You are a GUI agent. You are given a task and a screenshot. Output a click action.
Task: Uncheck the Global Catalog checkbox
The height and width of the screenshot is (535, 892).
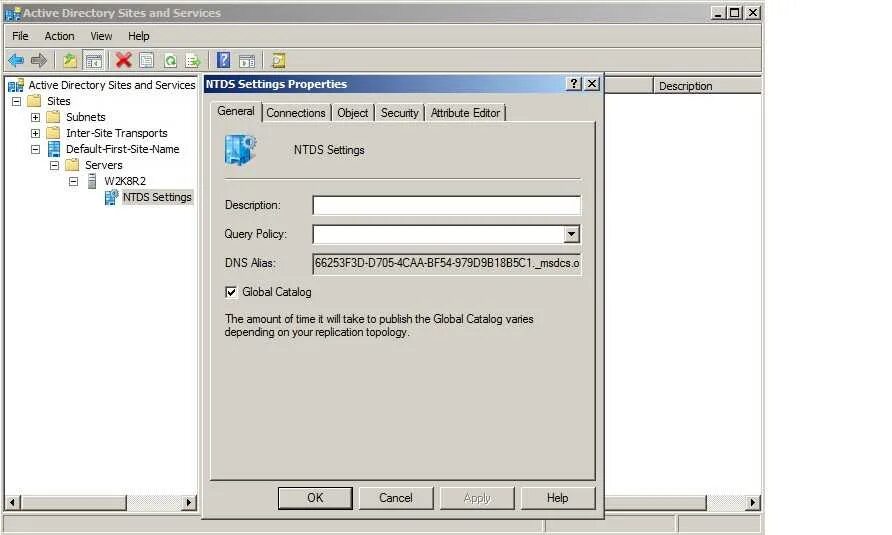(231, 292)
